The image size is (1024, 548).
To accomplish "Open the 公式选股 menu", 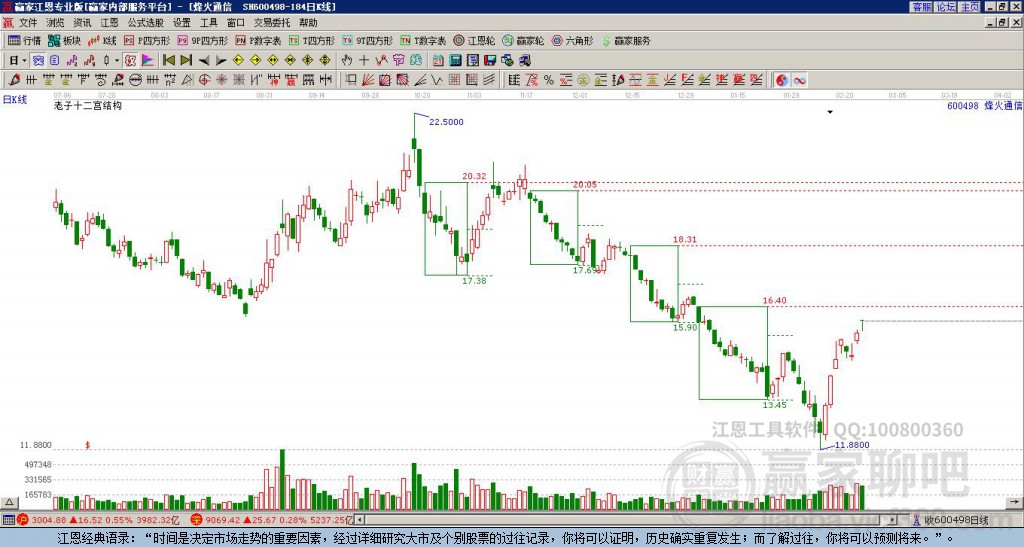I will [x=146, y=22].
